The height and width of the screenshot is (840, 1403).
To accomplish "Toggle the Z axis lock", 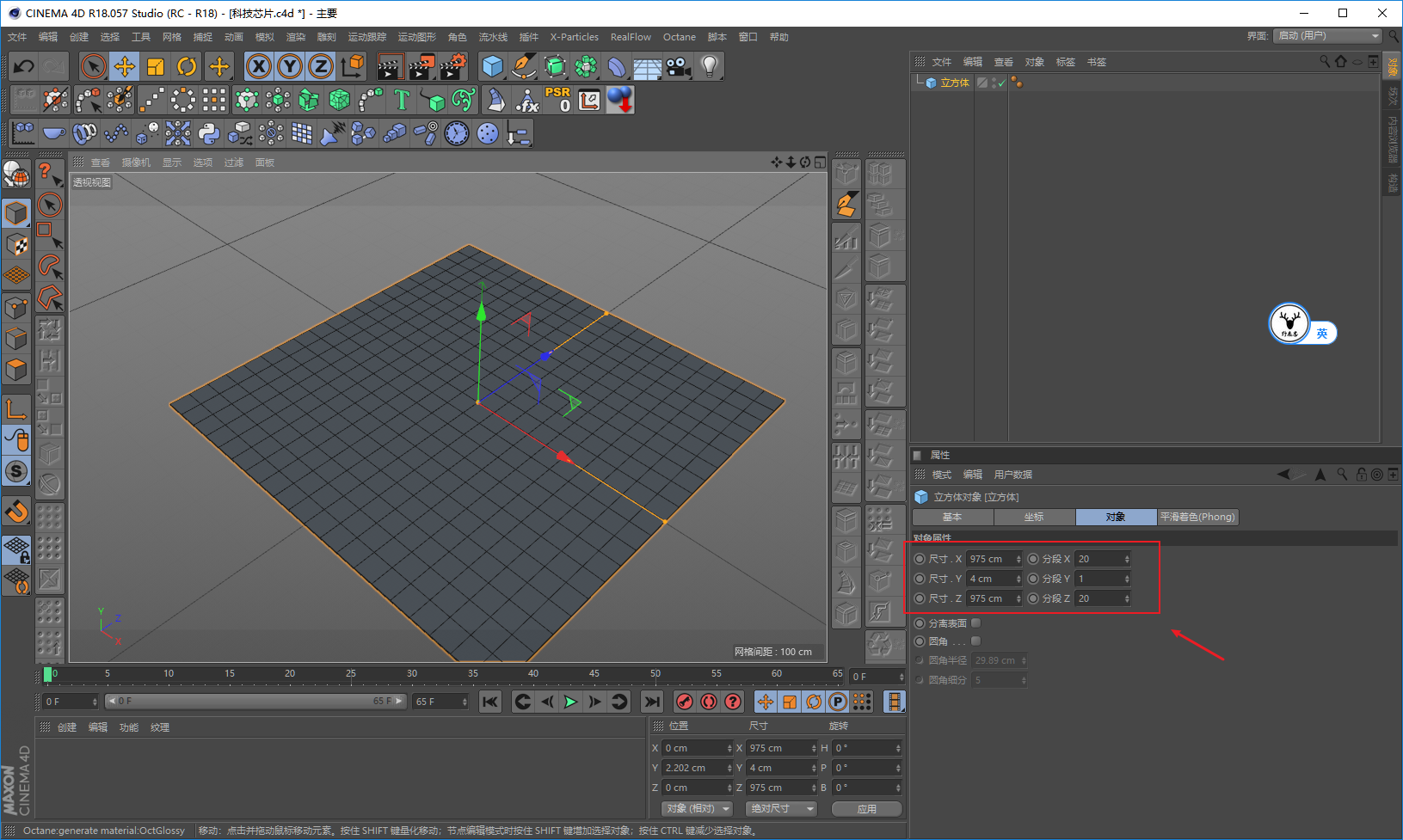I will 321,66.
